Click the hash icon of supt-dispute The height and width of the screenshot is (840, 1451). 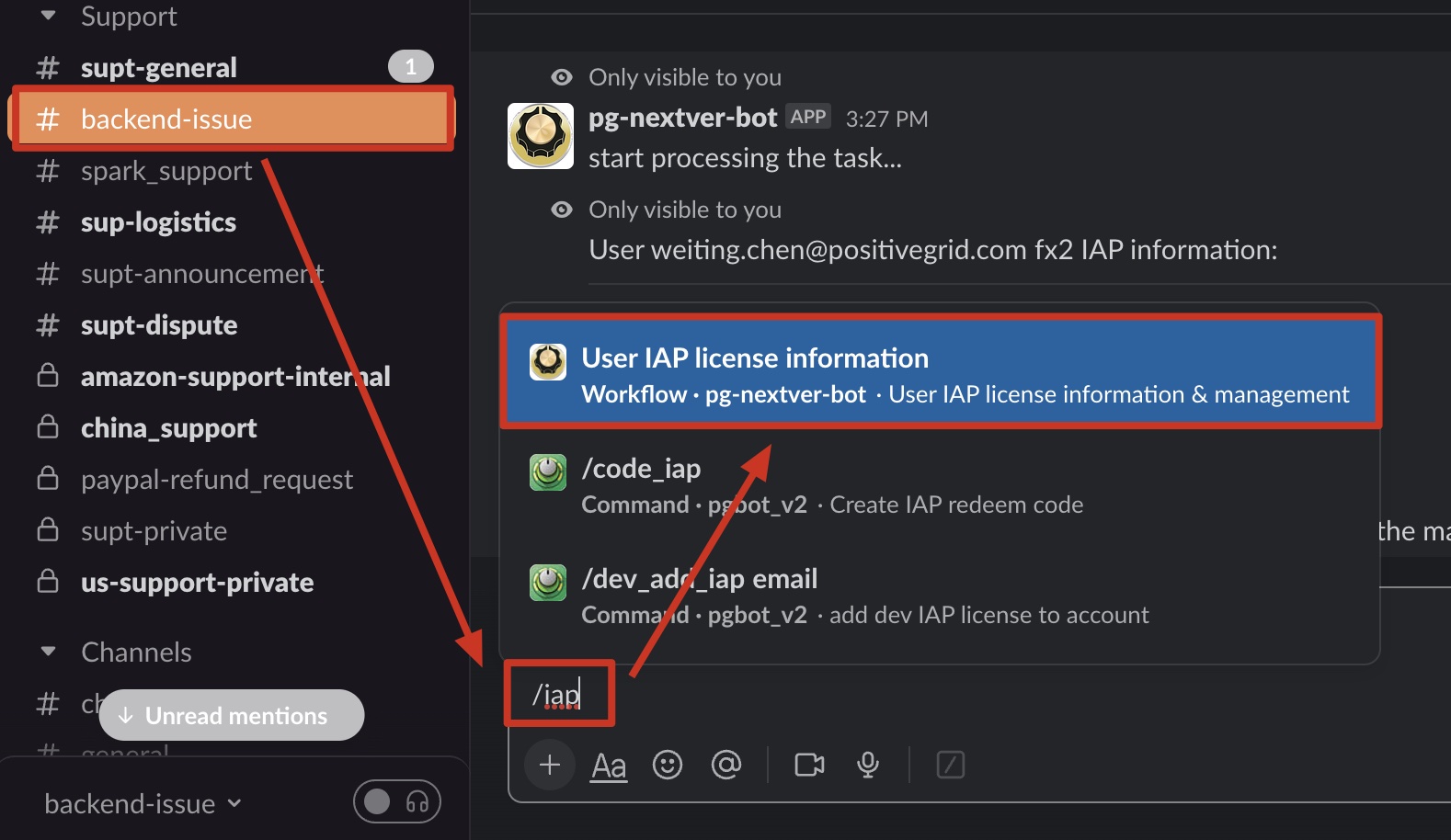tap(48, 325)
